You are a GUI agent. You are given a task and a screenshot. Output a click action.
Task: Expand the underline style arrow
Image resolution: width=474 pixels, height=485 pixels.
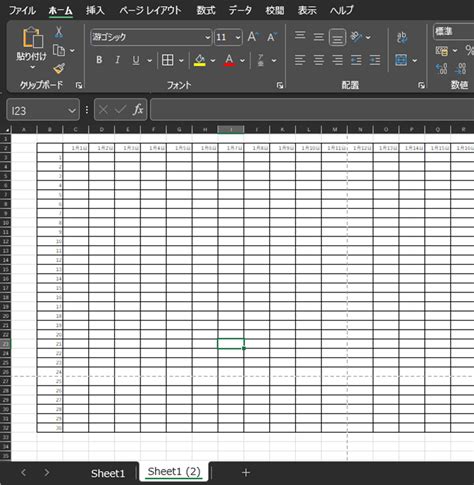[149, 61]
